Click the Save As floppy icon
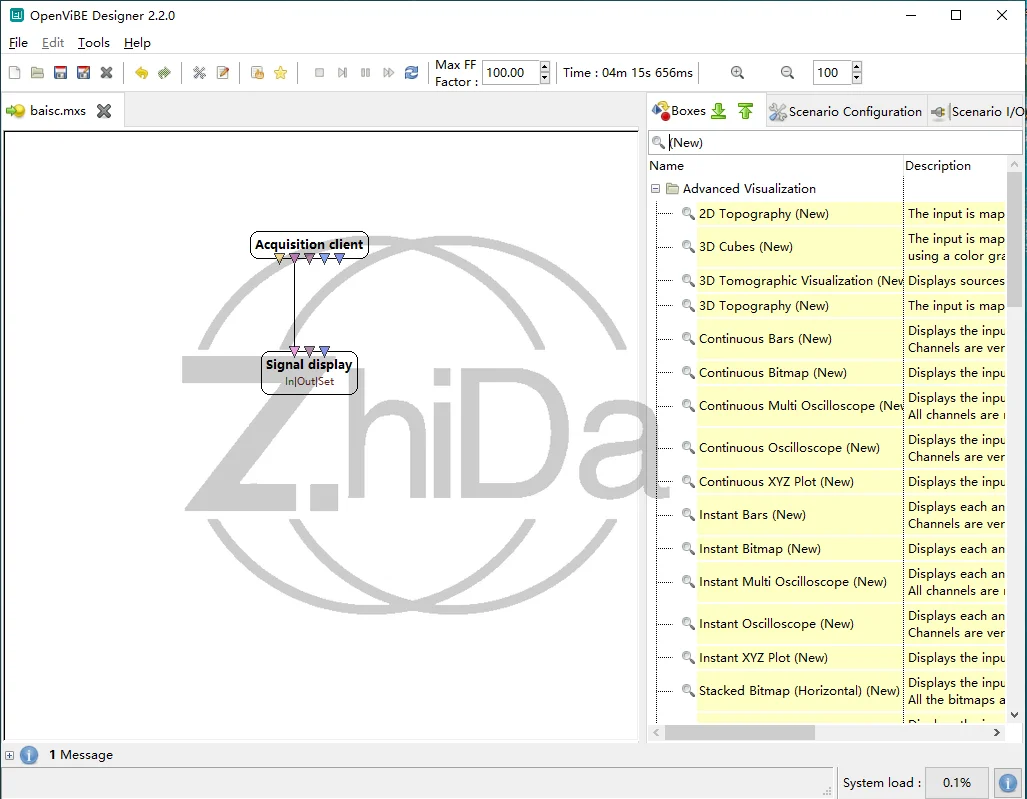 click(83, 73)
